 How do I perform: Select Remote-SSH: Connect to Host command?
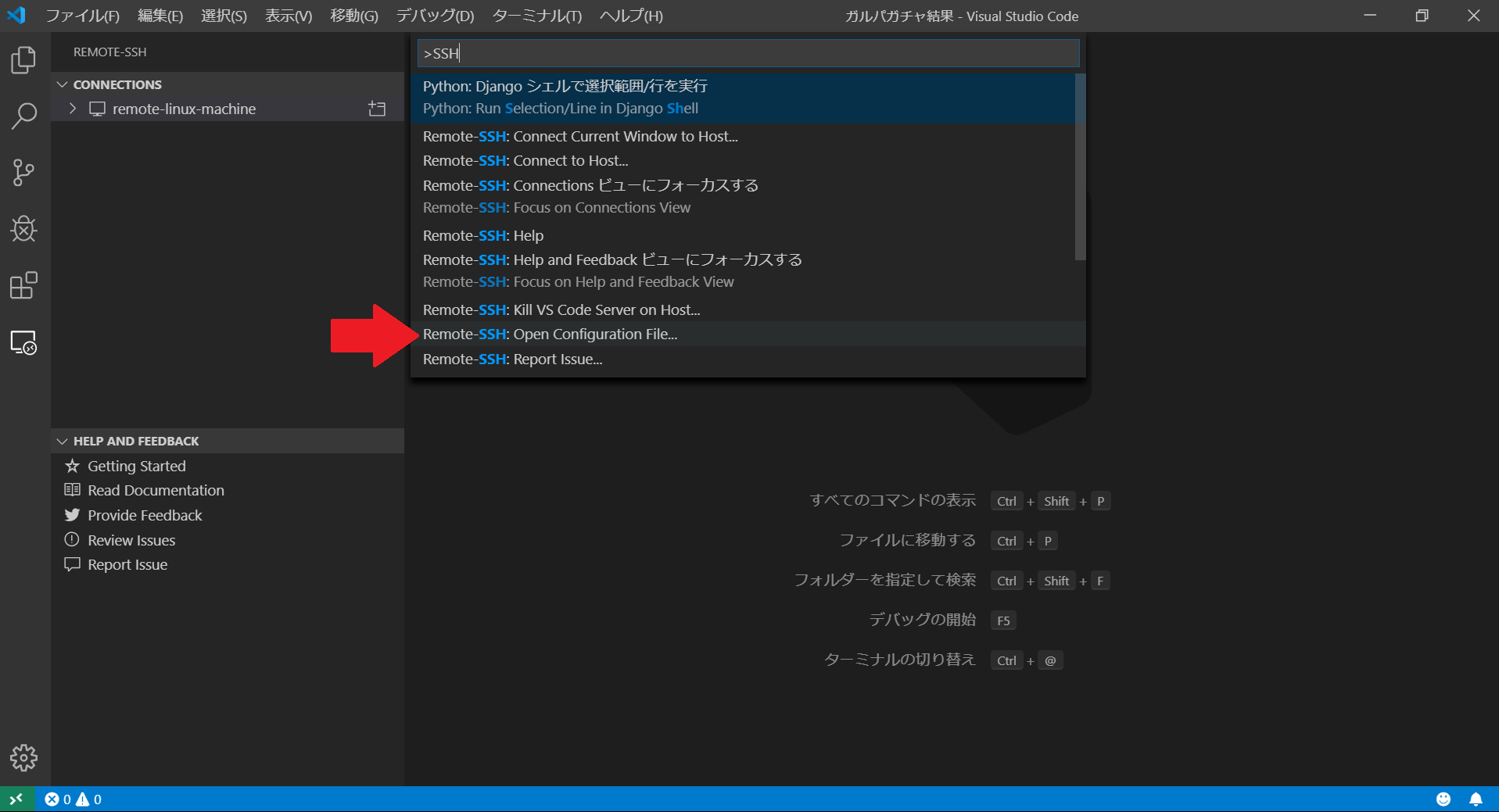pos(743,160)
